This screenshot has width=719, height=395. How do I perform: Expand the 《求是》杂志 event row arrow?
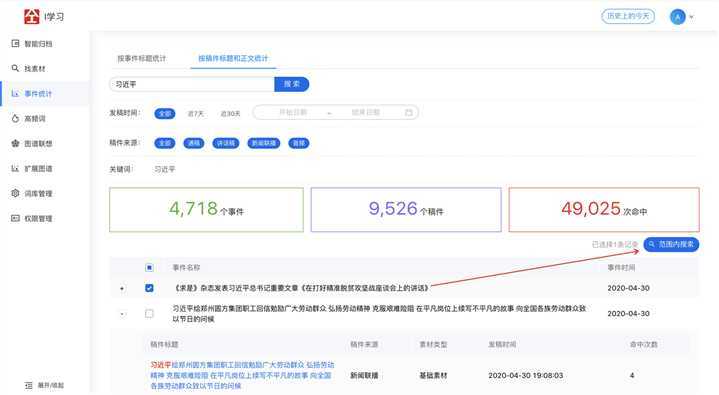122,289
